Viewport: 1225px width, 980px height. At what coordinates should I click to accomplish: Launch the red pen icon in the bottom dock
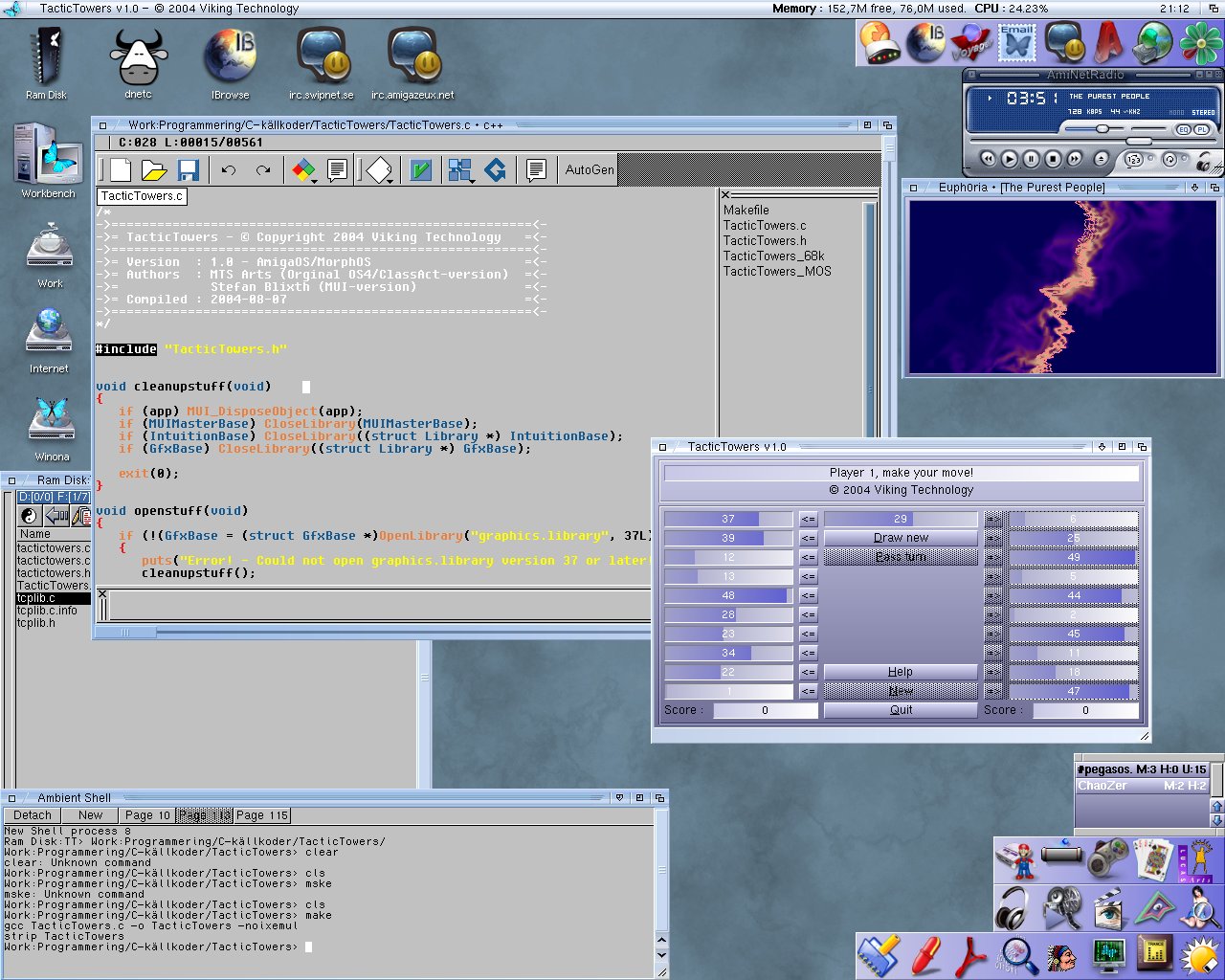925,956
